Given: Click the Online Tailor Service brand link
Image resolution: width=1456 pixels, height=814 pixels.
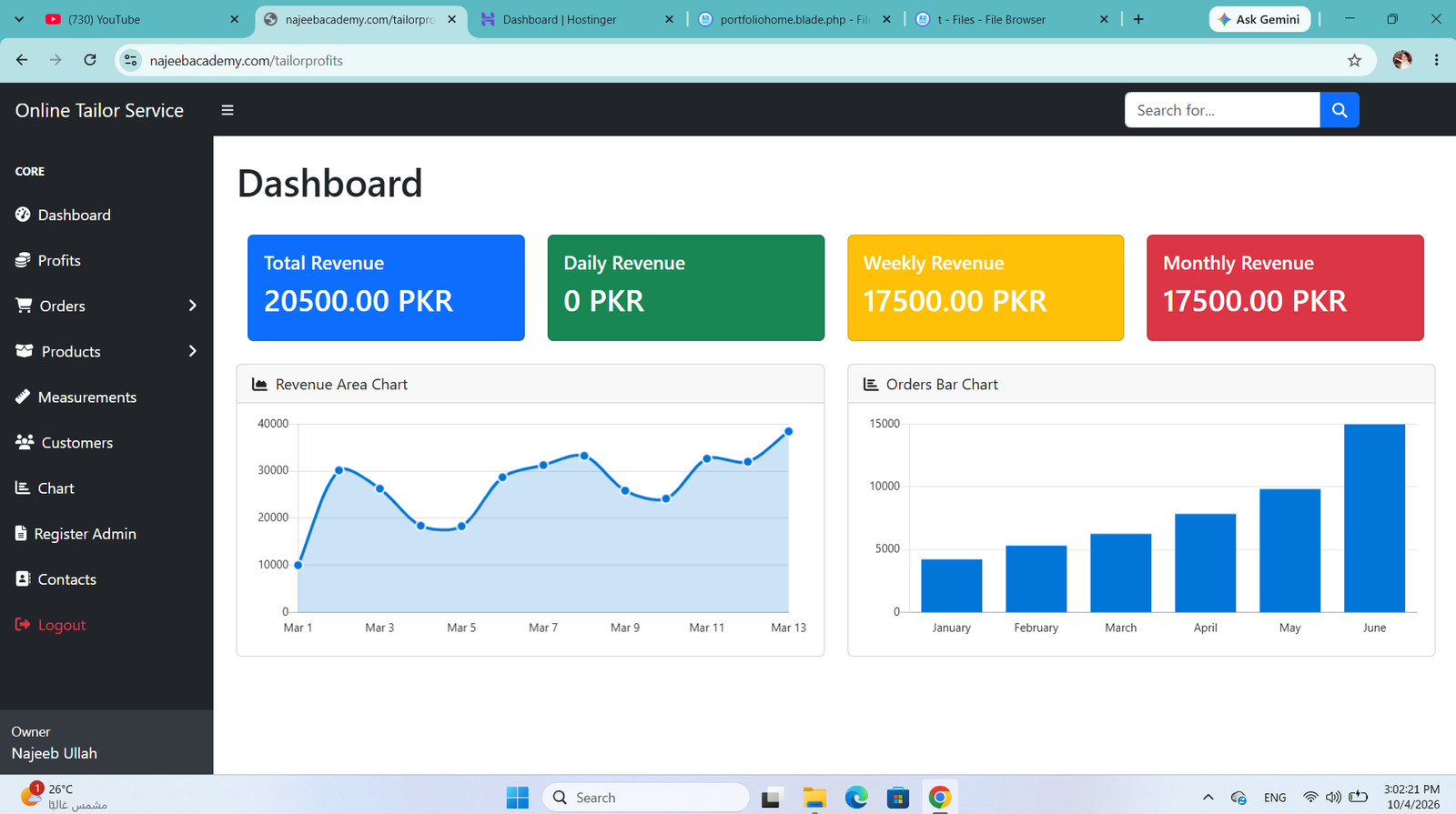Looking at the screenshot, I should tap(99, 110).
